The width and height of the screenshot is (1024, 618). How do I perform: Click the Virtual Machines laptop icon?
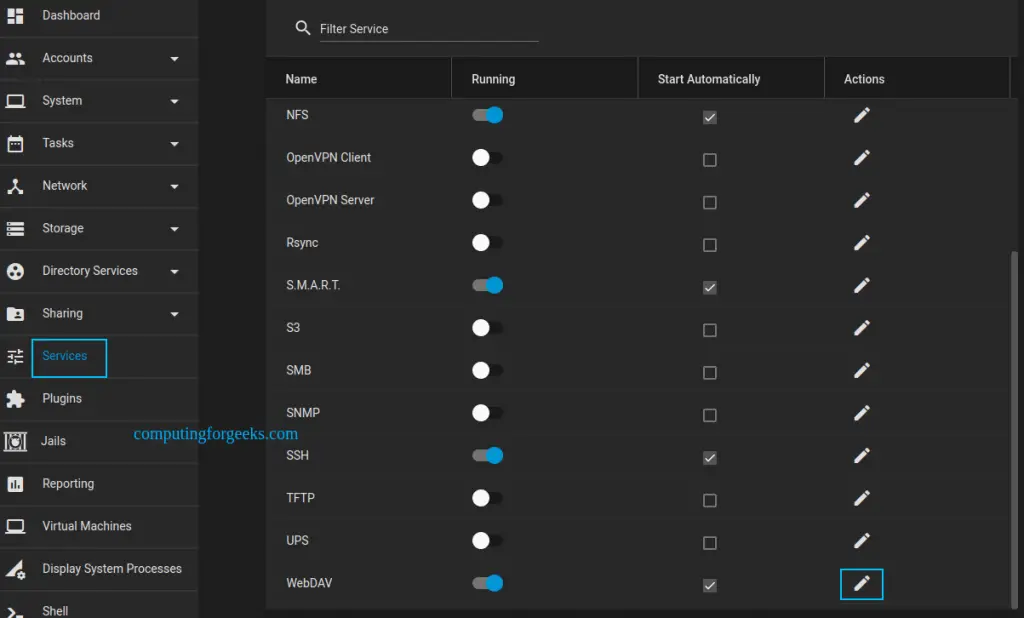tap(15, 527)
